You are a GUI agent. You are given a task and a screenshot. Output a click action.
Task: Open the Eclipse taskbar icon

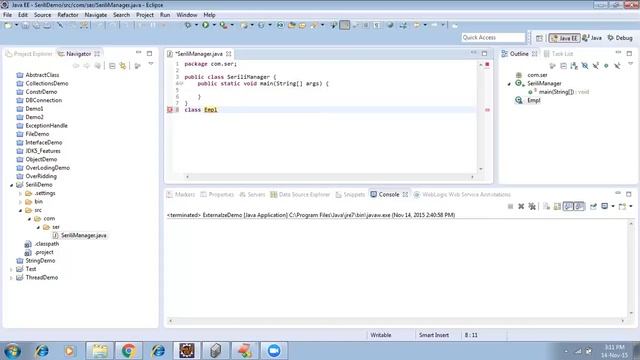coord(187,351)
